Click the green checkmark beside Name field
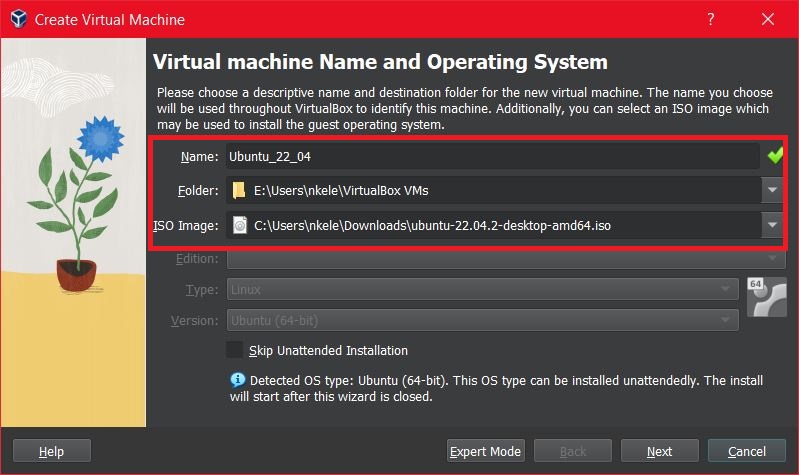The height and width of the screenshot is (475, 799). point(775,155)
